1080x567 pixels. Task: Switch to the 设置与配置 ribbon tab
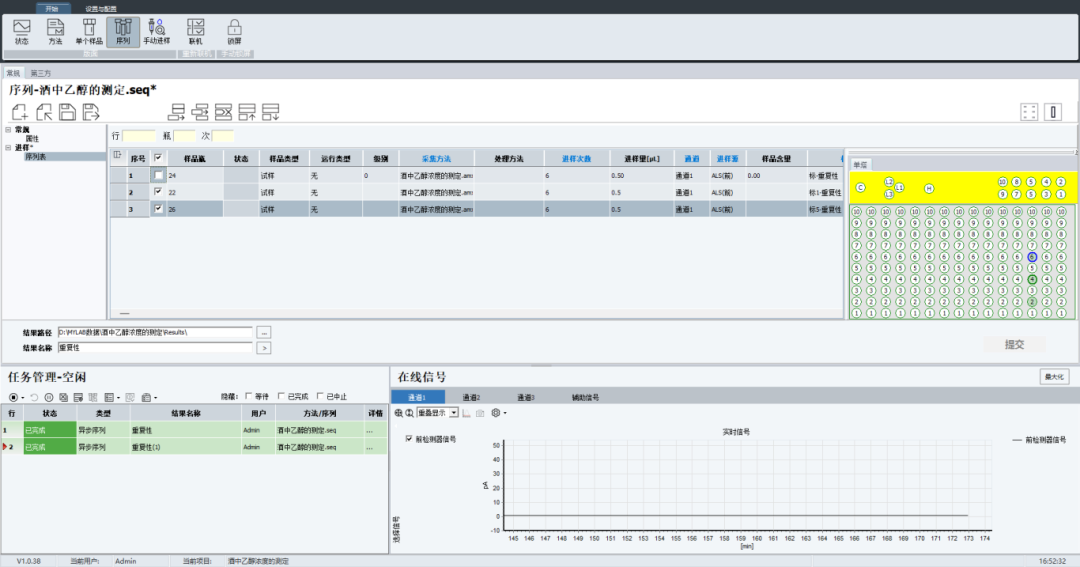coord(101,9)
